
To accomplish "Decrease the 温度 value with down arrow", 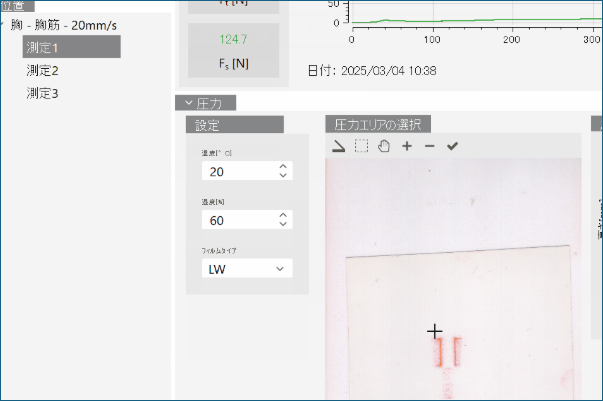I will click(283, 176).
